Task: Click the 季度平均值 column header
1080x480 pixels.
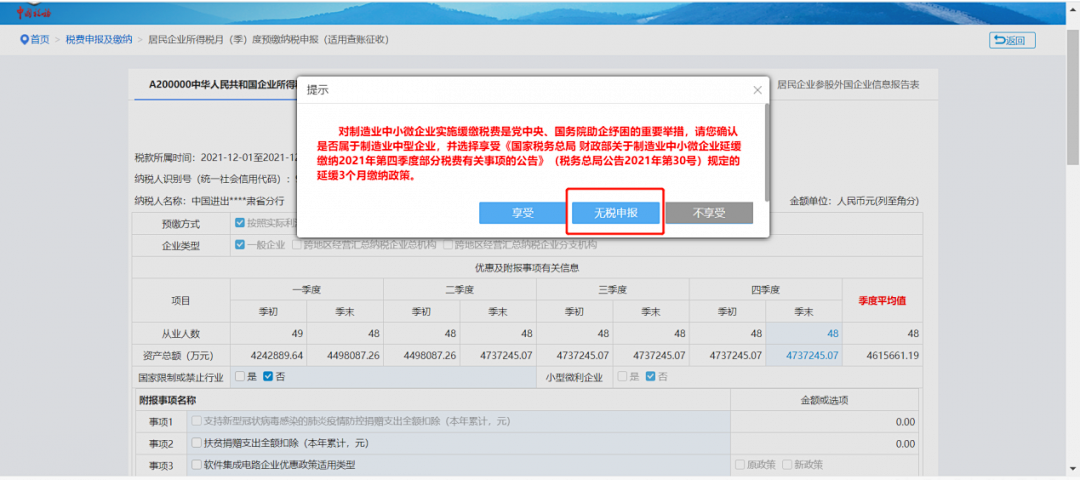Action: 881,301
